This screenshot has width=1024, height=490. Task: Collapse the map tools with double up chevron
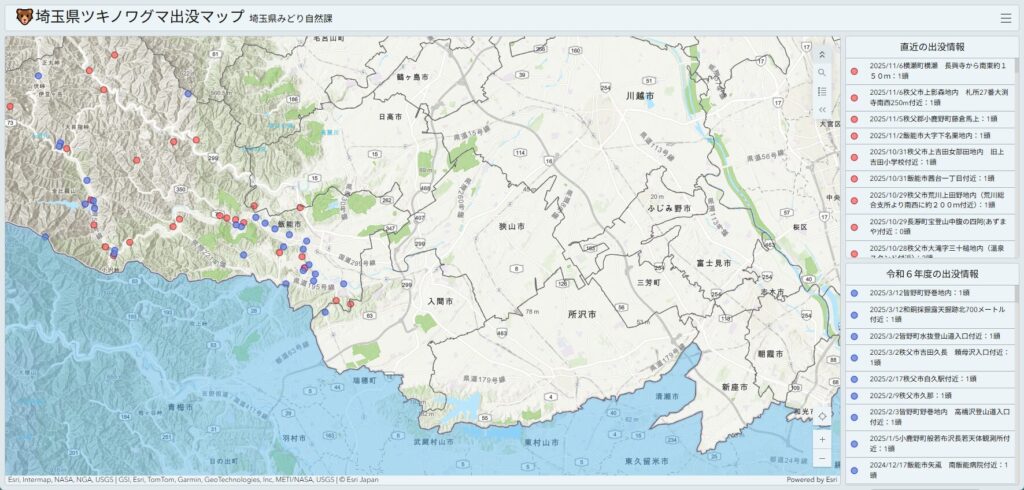pos(822,55)
